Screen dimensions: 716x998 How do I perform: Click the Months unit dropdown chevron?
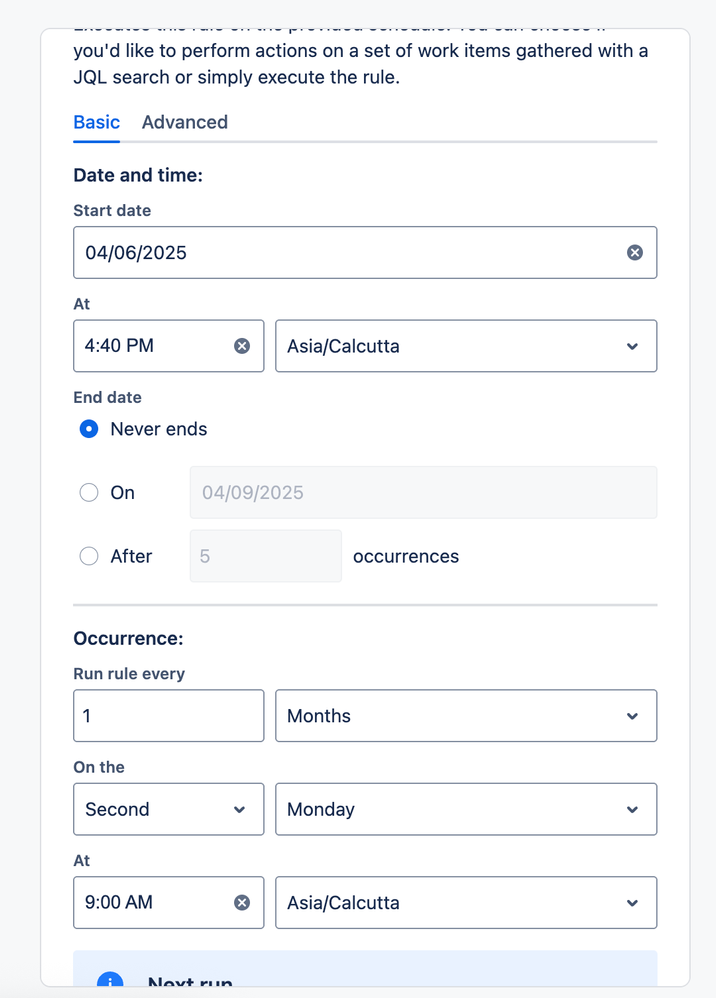pyautogui.click(x=632, y=717)
